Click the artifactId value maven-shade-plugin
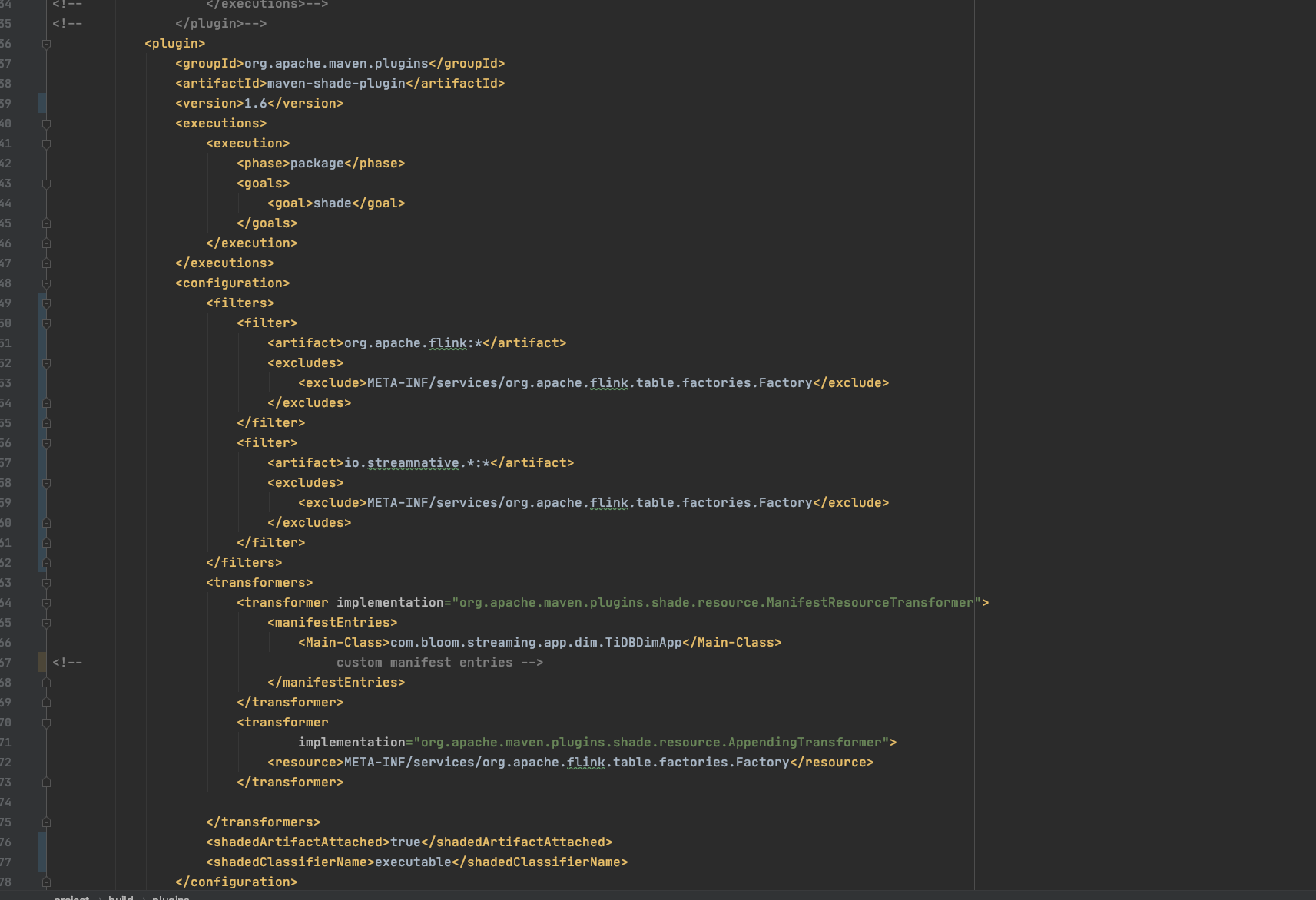This screenshot has width=1316, height=900. point(336,83)
